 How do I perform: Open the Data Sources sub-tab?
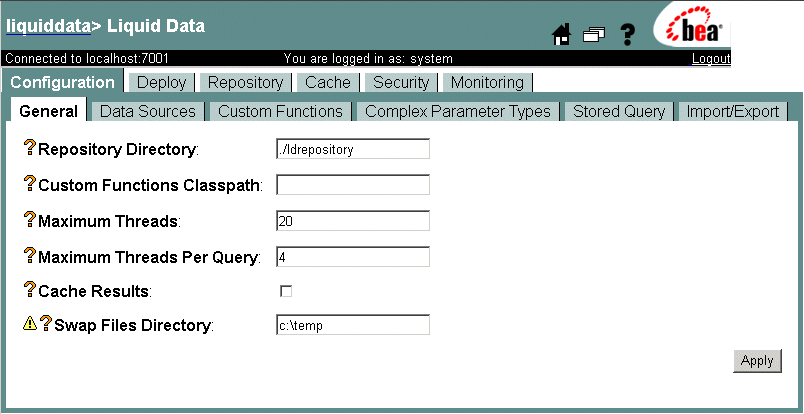(x=148, y=111)
